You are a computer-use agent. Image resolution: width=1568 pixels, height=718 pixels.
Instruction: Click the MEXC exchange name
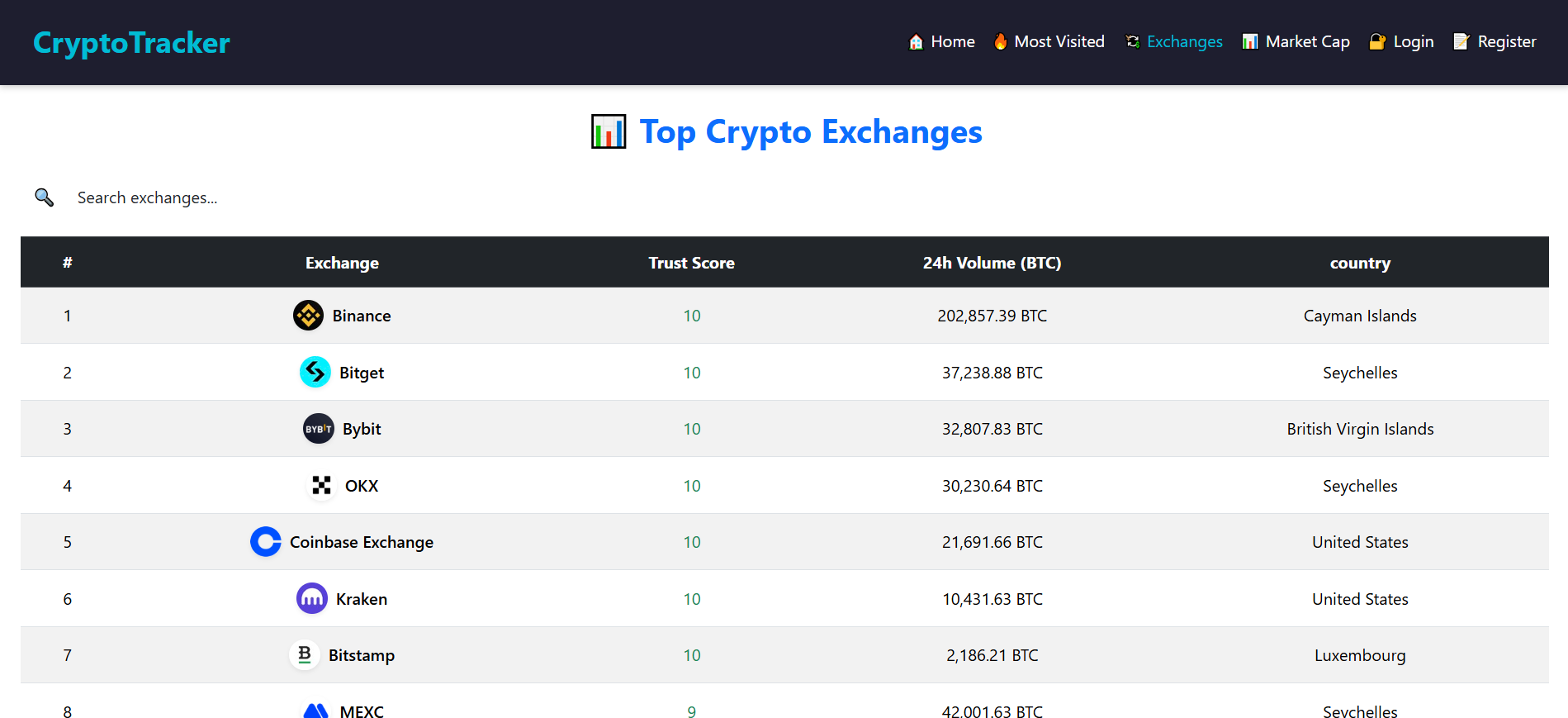(x=362, y=711)
